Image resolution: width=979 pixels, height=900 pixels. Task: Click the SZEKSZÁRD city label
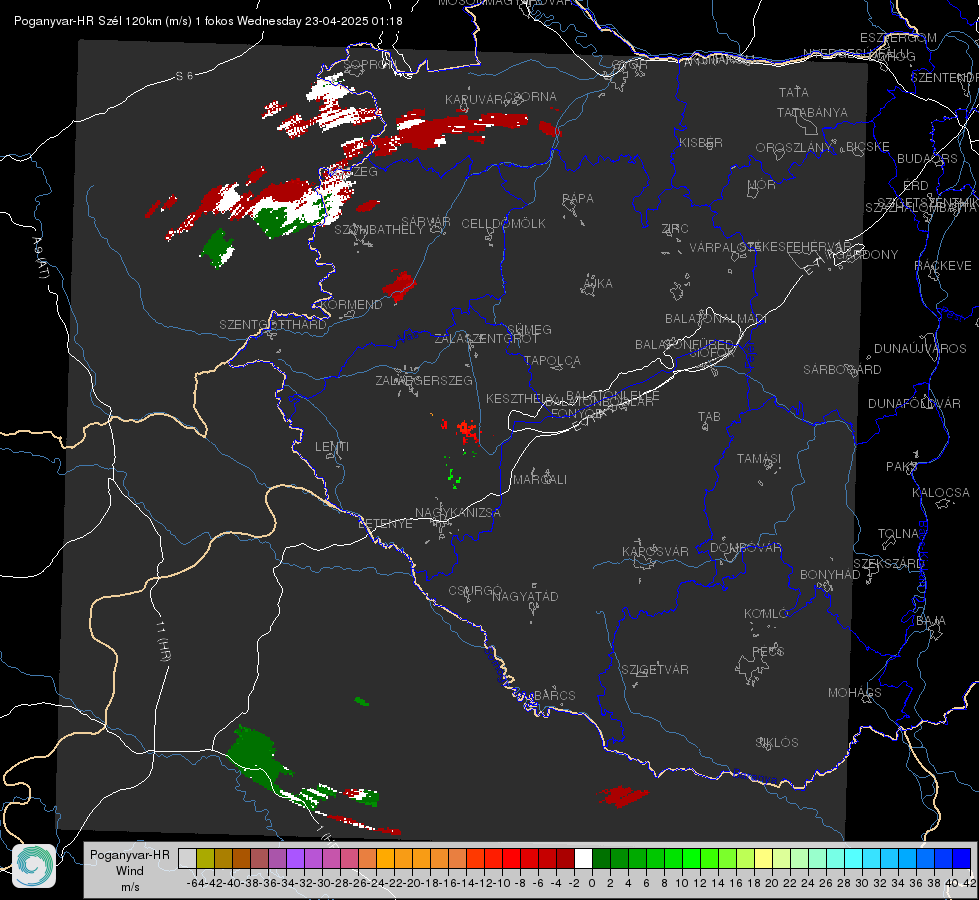click(x=889, y=563)
